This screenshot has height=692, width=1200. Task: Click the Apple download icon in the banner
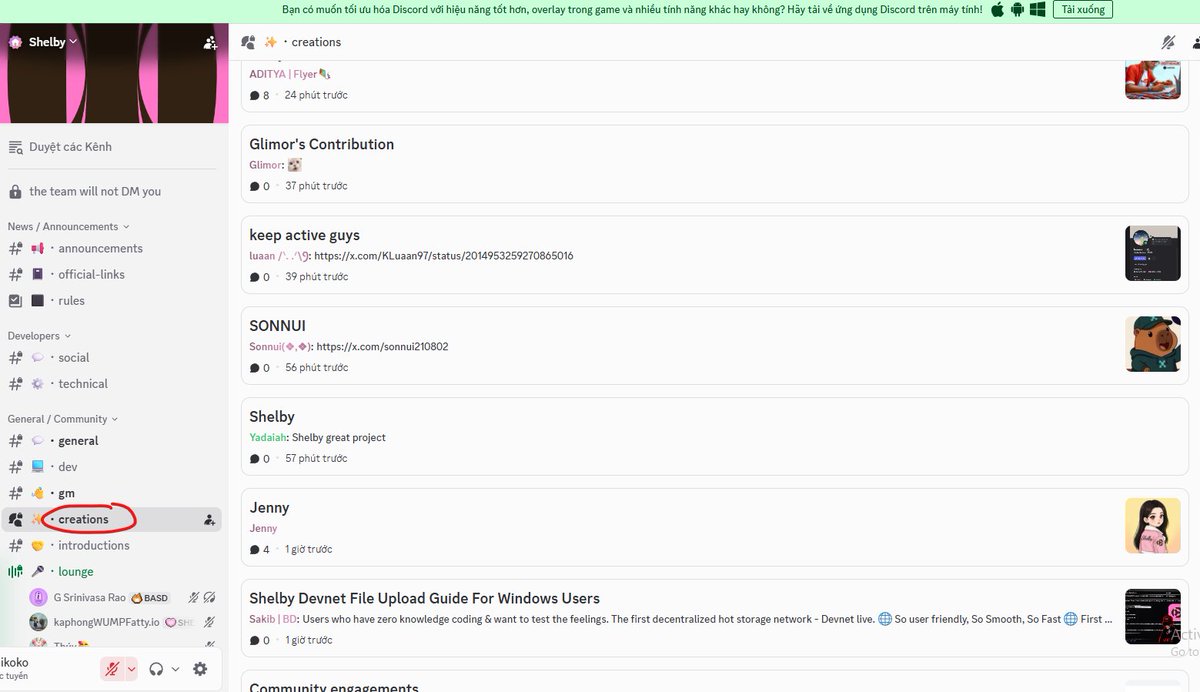(x=996, y=10)
